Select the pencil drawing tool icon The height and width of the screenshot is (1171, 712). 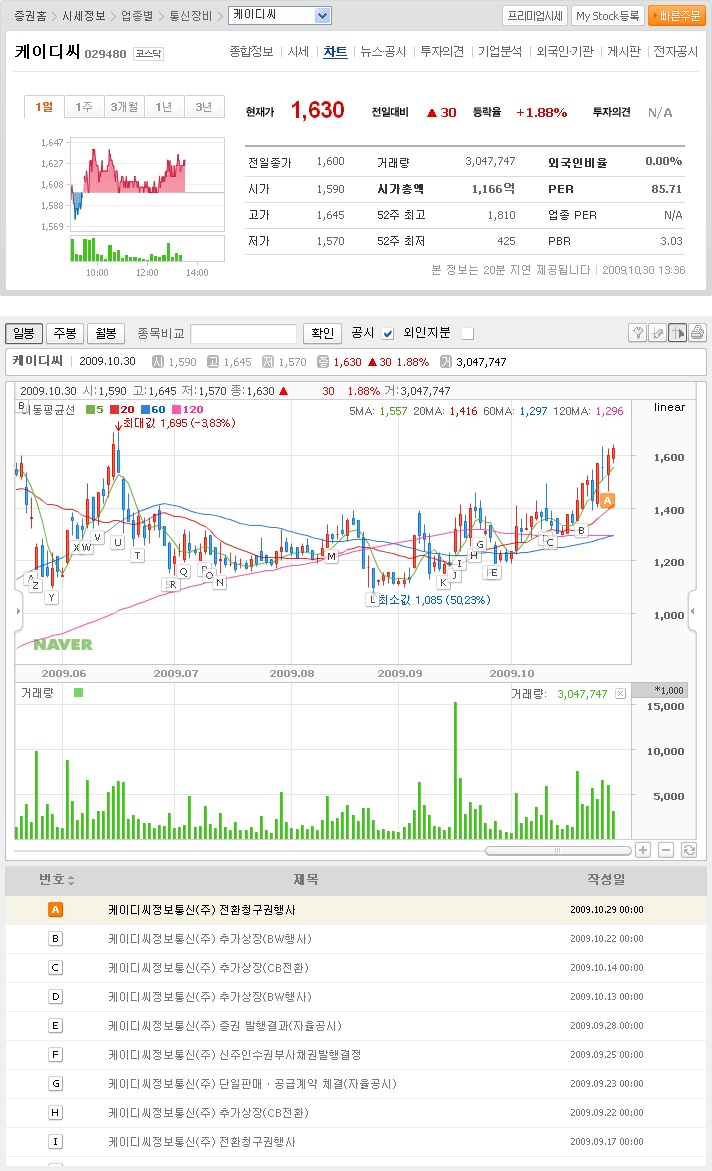coord(657,332)
